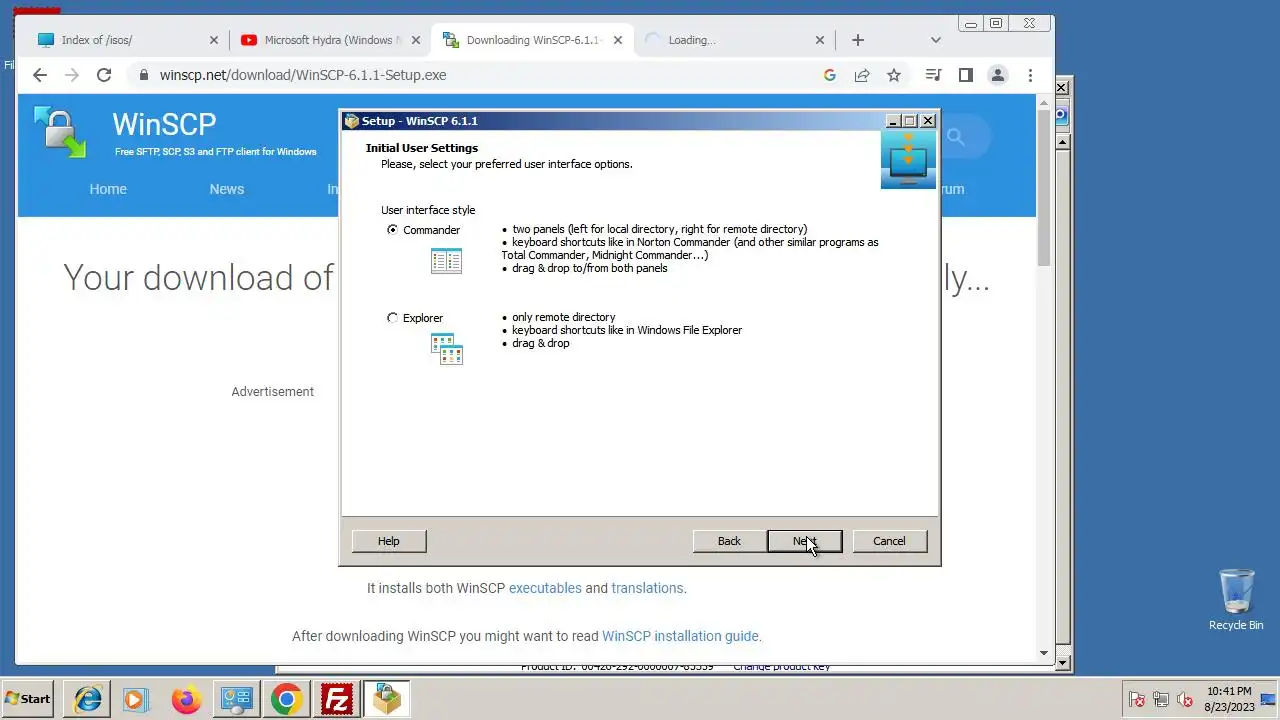Open the Chrome three-dot menu
Screen dimensions: 1280x720
1030,75
